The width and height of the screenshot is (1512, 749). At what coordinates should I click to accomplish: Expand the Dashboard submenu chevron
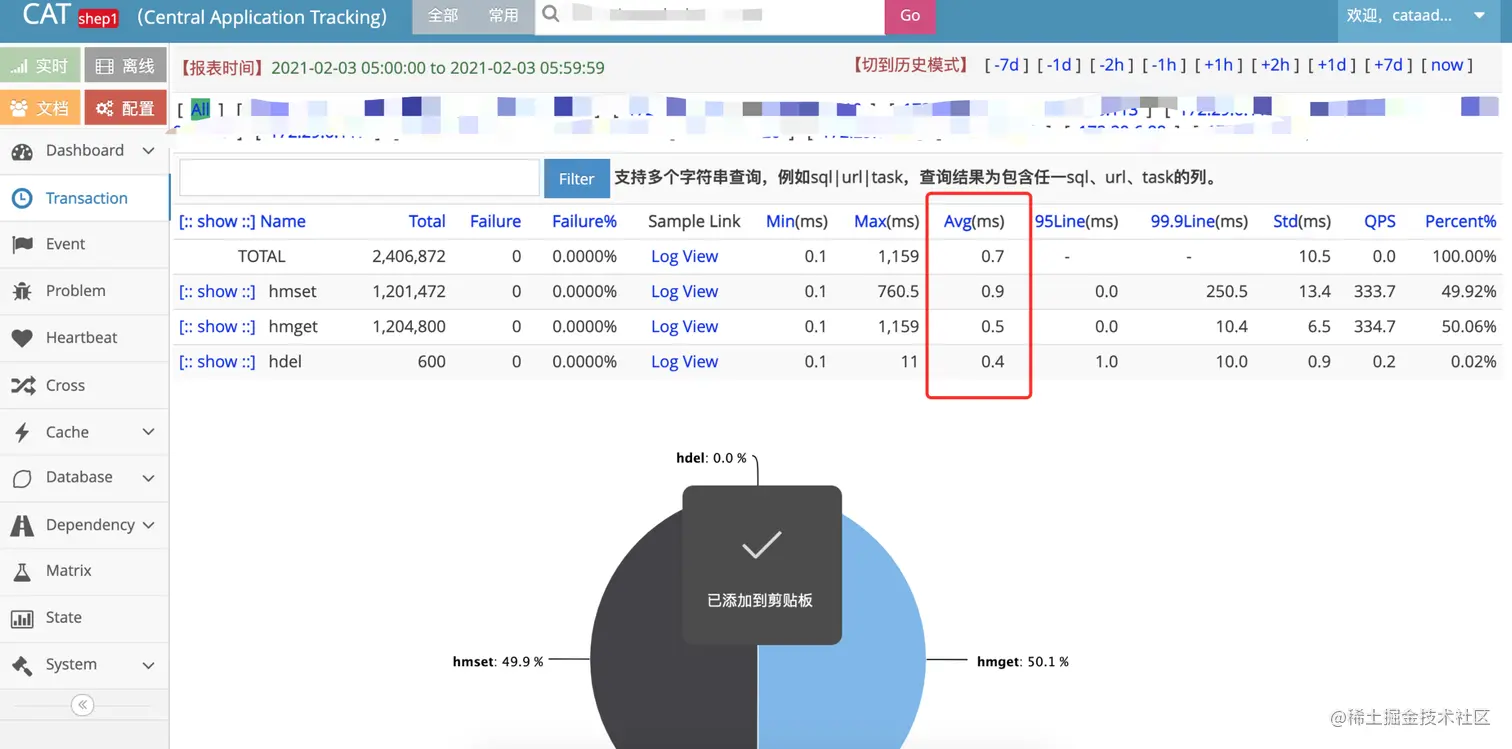[149, 151]
